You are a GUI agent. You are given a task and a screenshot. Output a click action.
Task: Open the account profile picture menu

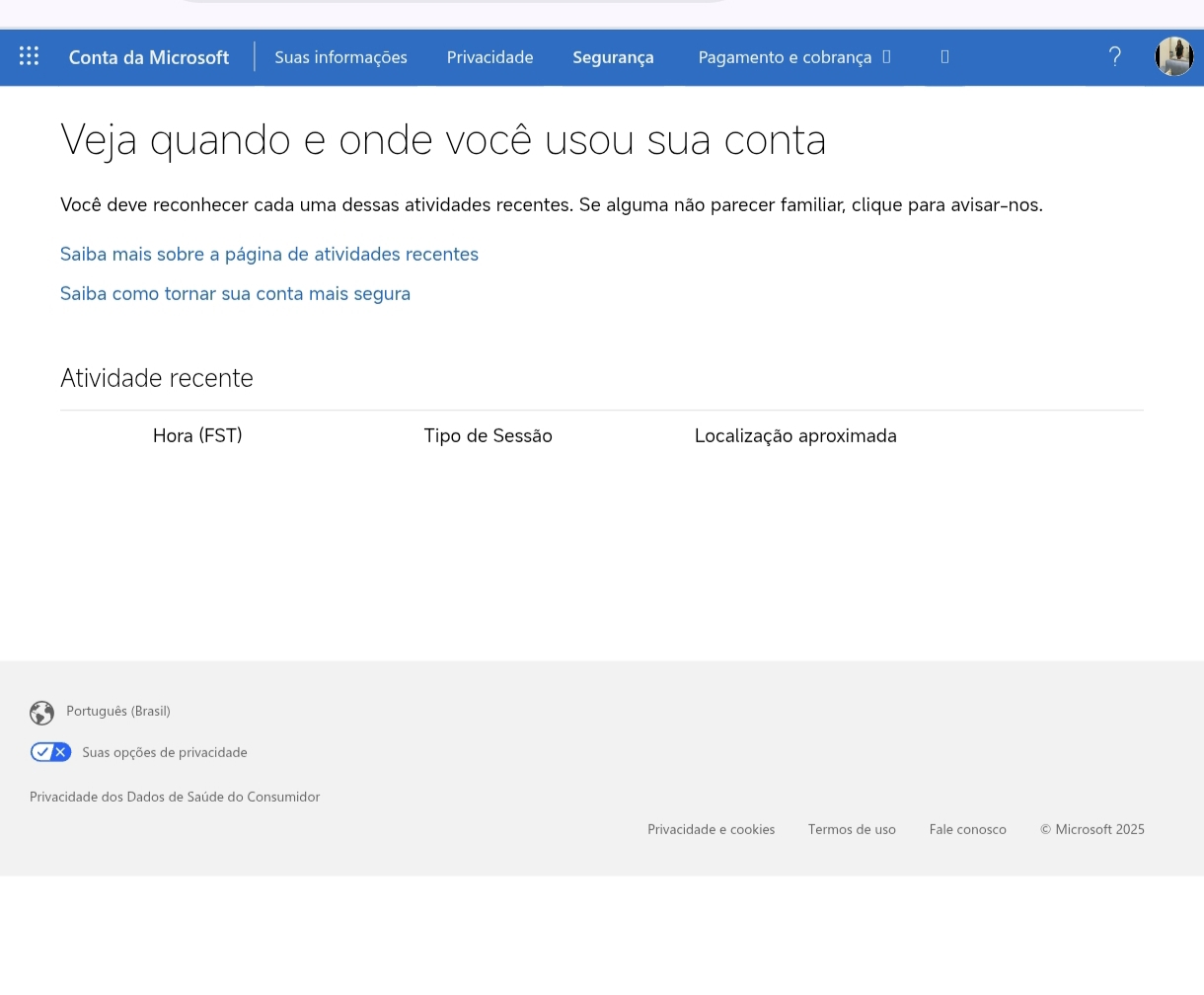coord(1174,56)
